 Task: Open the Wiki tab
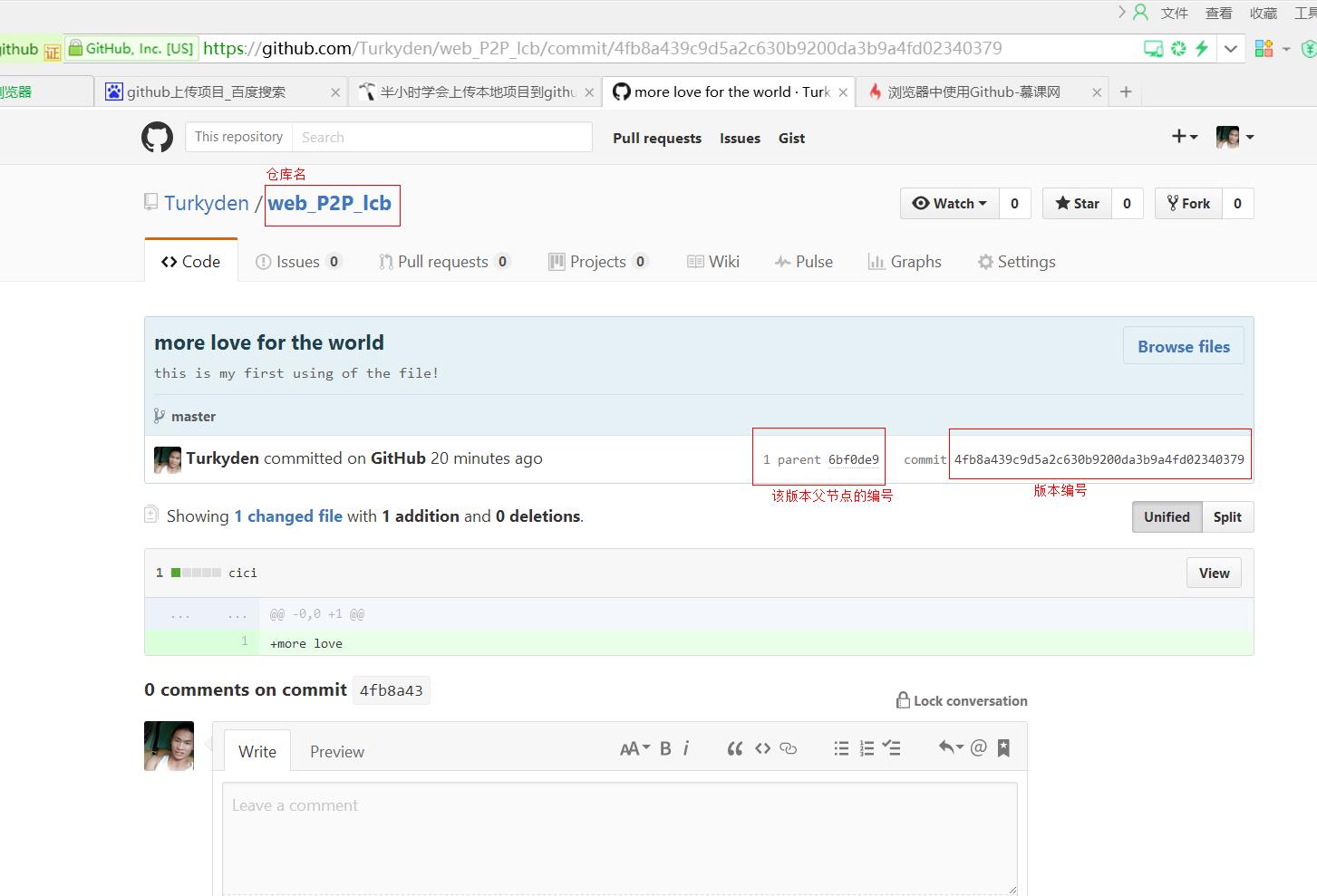point(713,262)
